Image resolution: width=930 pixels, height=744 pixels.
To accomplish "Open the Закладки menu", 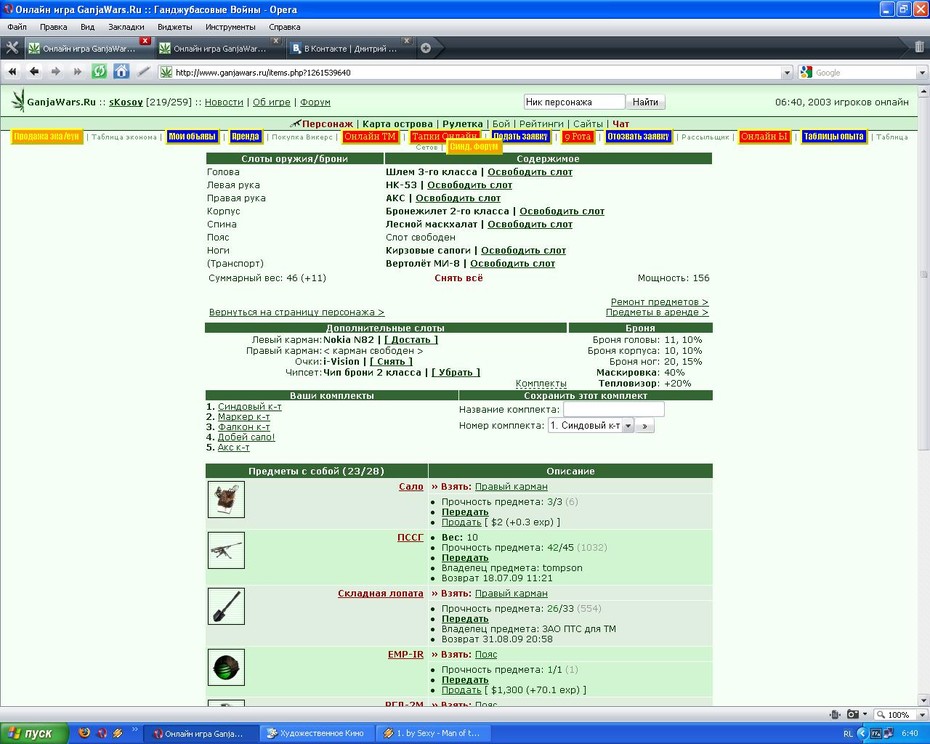I will [126, 27].
